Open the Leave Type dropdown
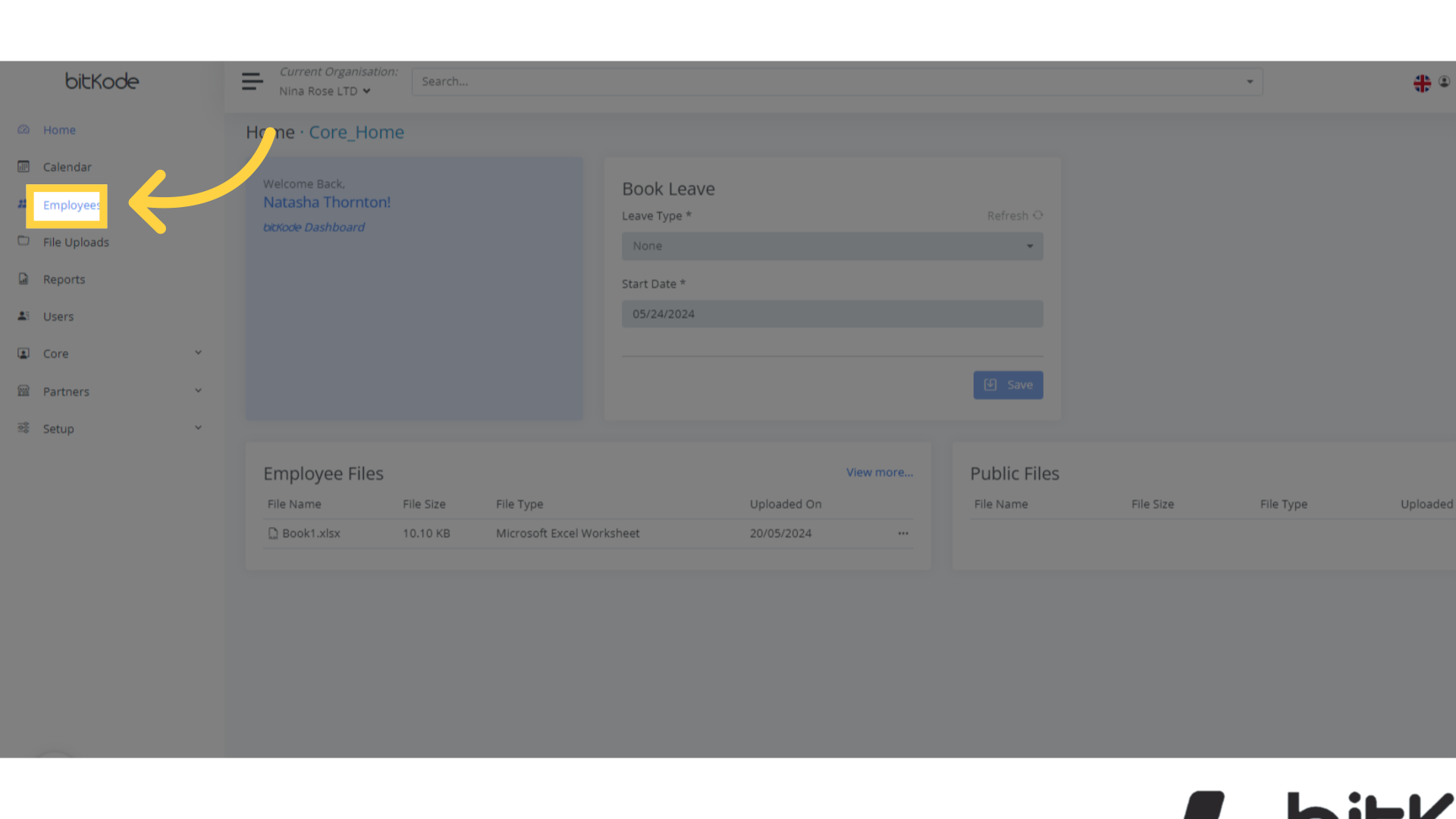The image size is (1456, 819). tap(832, 246)
